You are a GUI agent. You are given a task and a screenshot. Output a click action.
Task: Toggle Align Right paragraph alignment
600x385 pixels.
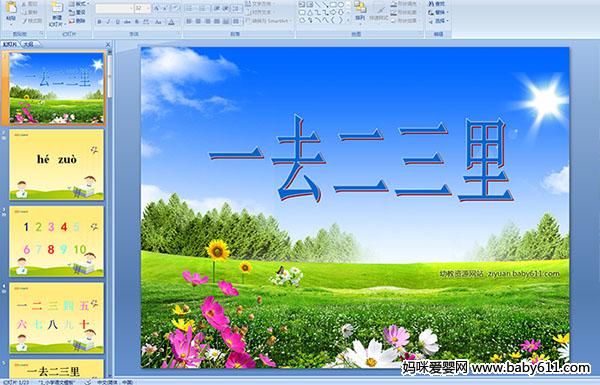[208, 21]
